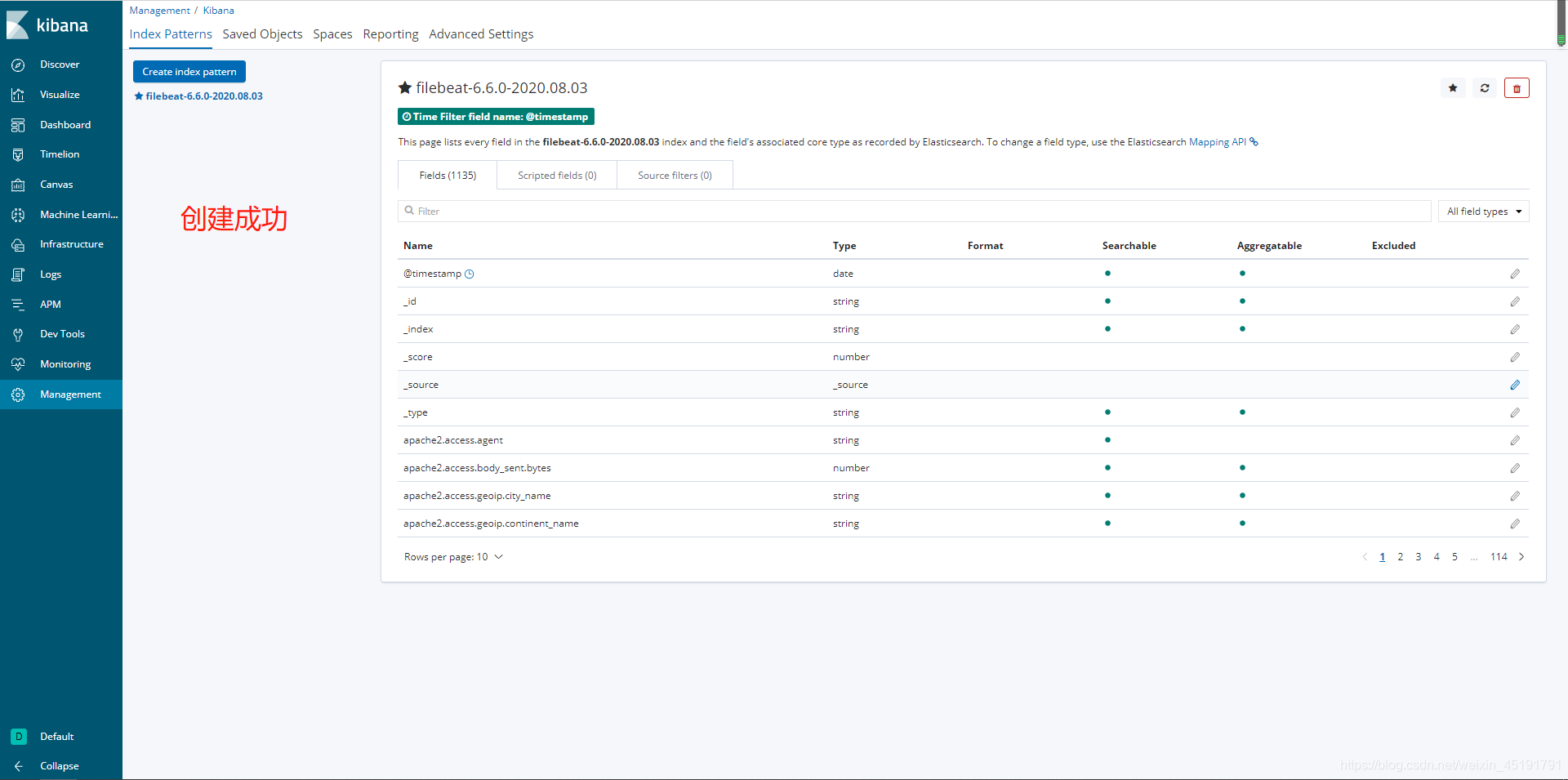Open the Reporting section
Viewport: 1568px width, 780px height.
point(390,34)
